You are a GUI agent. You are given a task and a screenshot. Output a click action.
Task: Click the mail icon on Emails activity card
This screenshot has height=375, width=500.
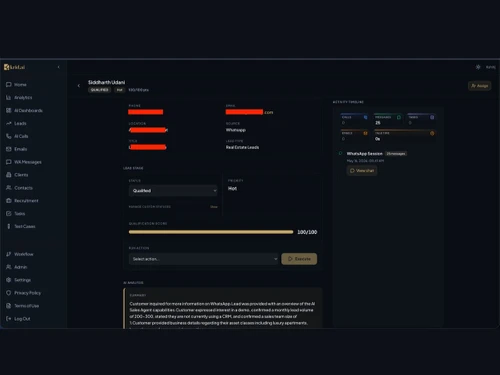[x=365, y=133]
